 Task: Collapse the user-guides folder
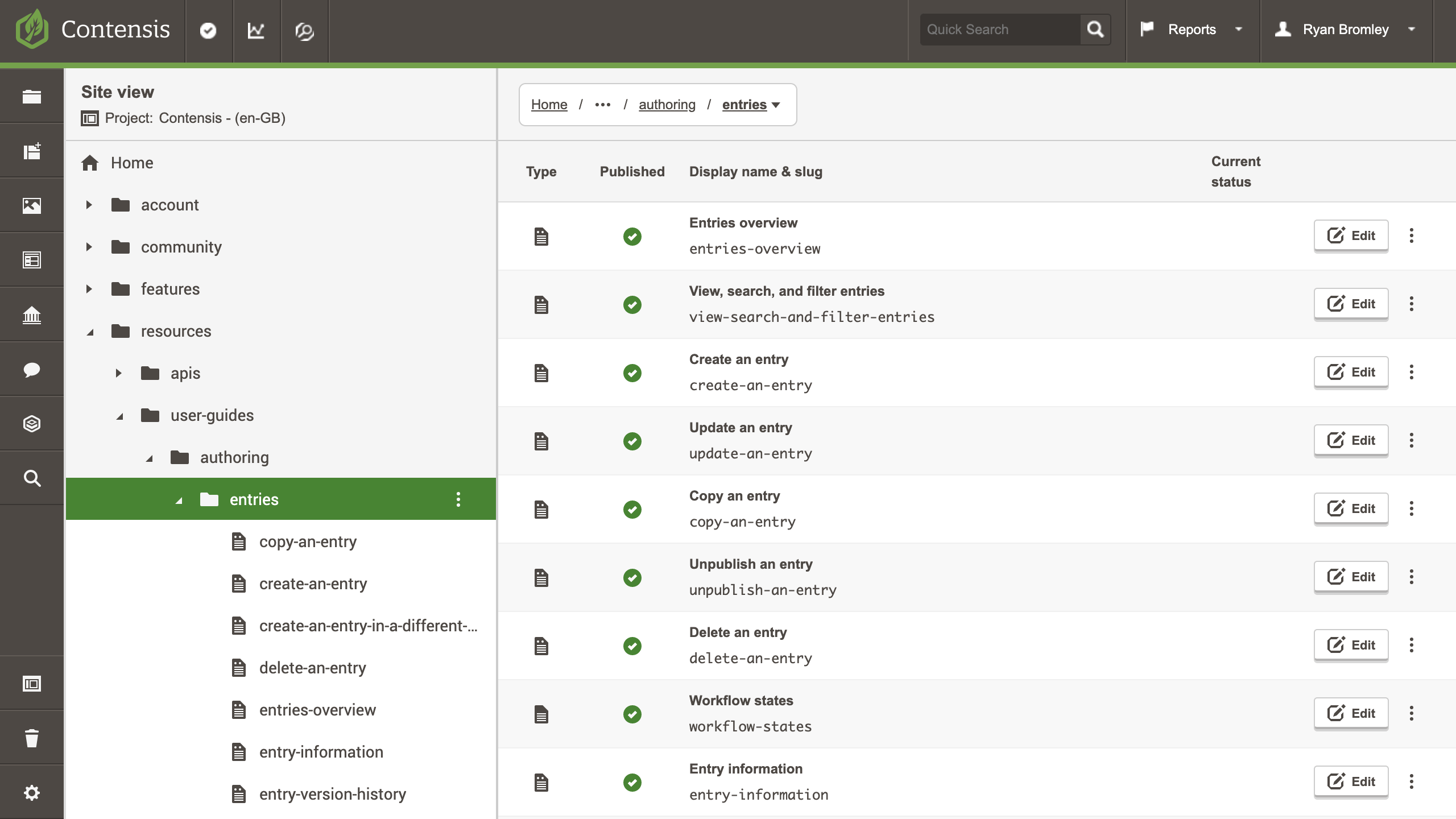[119, 416]
